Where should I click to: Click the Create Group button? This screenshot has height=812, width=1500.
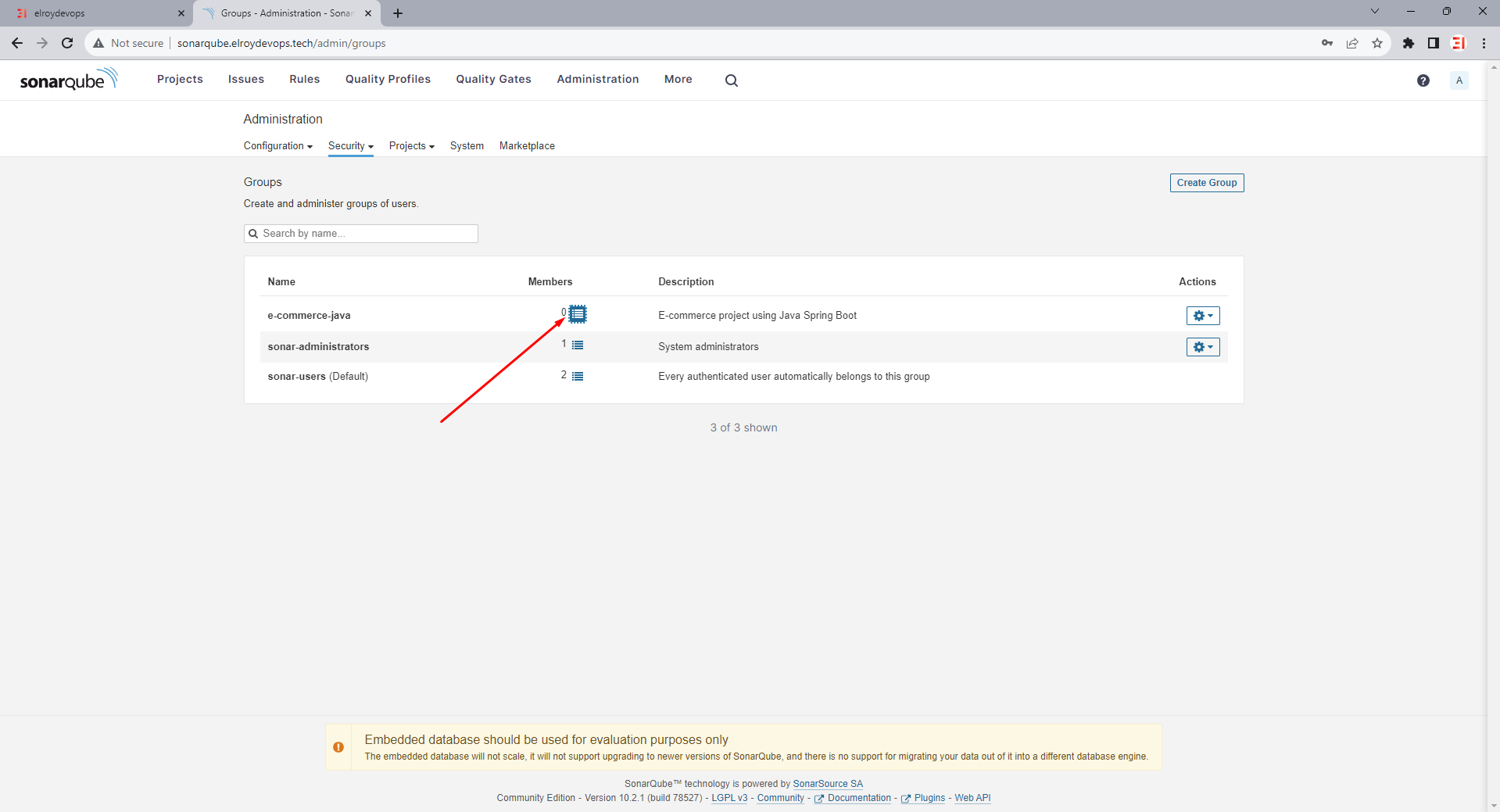tap(1207, 183)
